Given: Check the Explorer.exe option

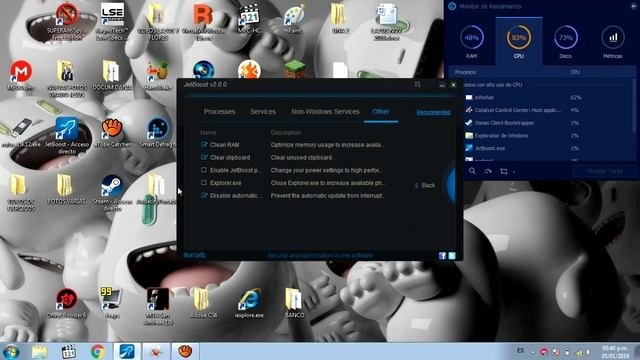Looking at the screenshot, I should pos(204,182).
